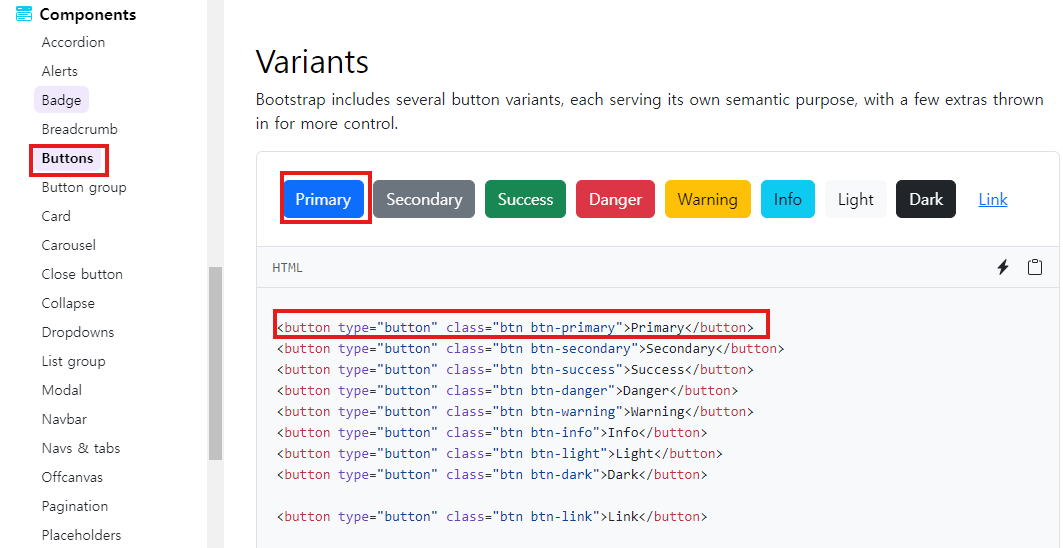
Task: Click the btn-primary code line
Action: 515,328
